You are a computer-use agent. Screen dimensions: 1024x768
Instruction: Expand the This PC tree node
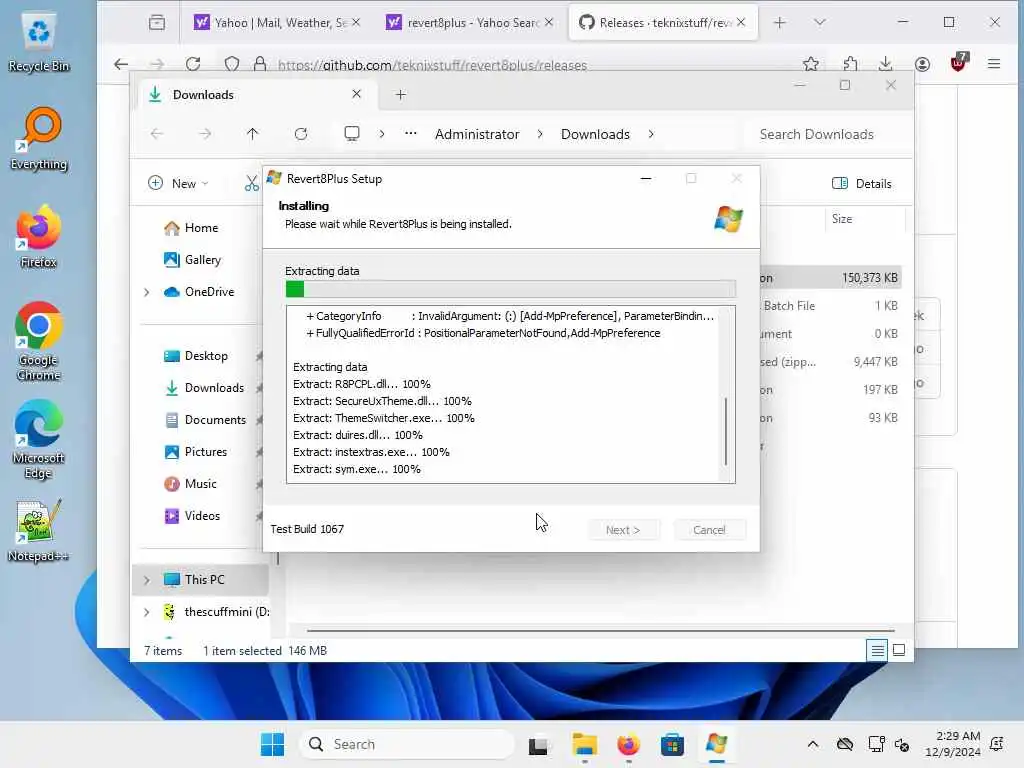click(x=147, y=580)
